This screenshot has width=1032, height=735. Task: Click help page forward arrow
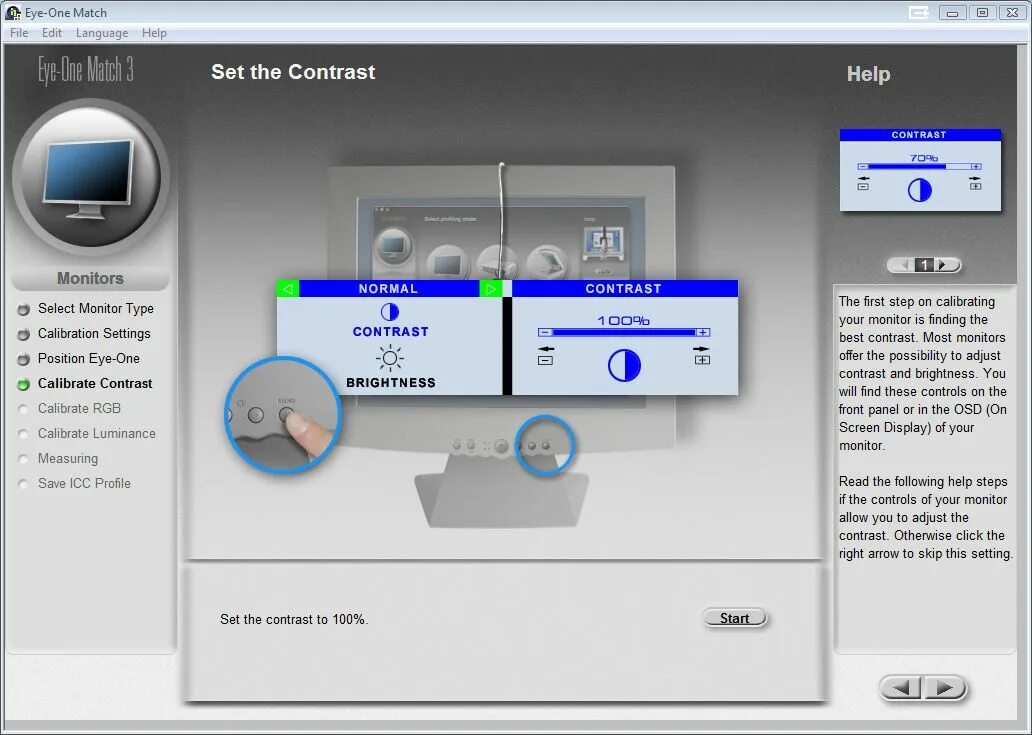click(946, 265)
